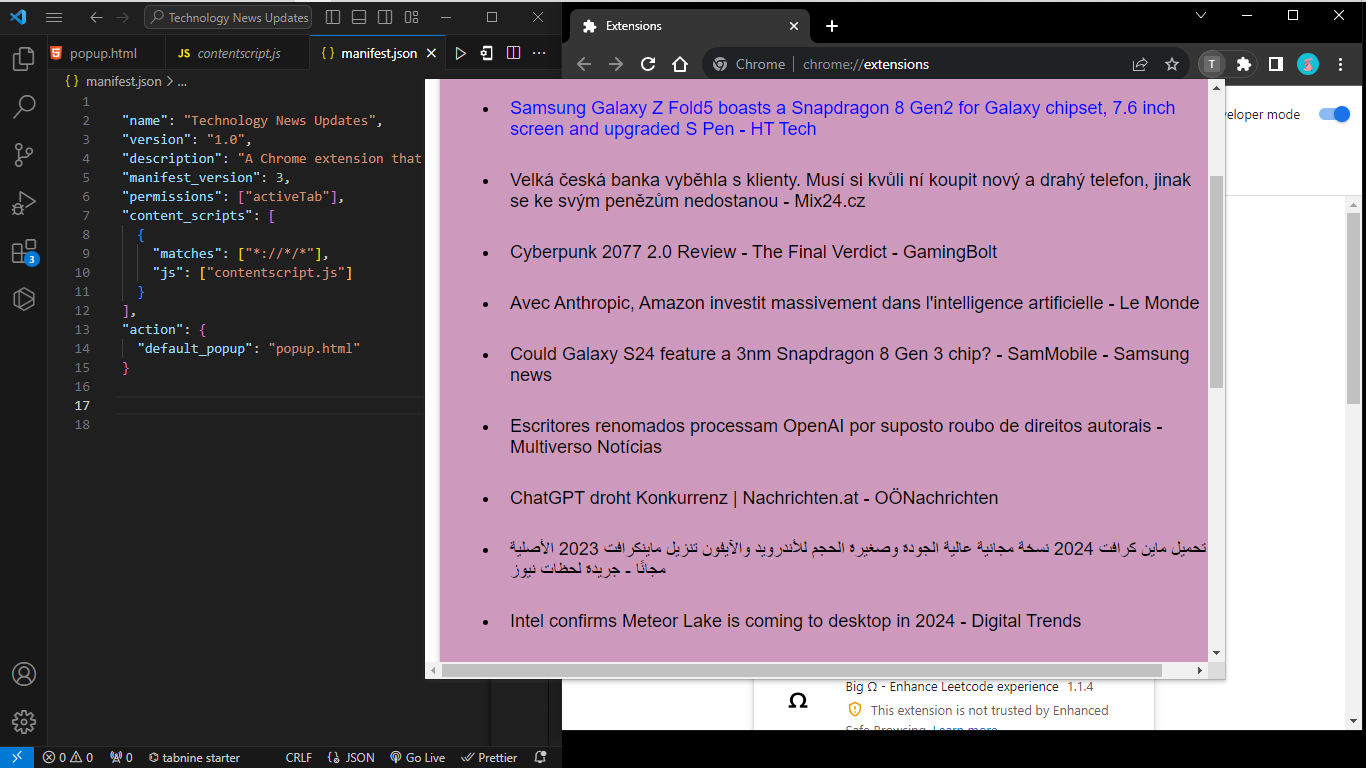1366x768 pixels.
Task: Open VS Code notifications bell in status bar
Action: 541,758
